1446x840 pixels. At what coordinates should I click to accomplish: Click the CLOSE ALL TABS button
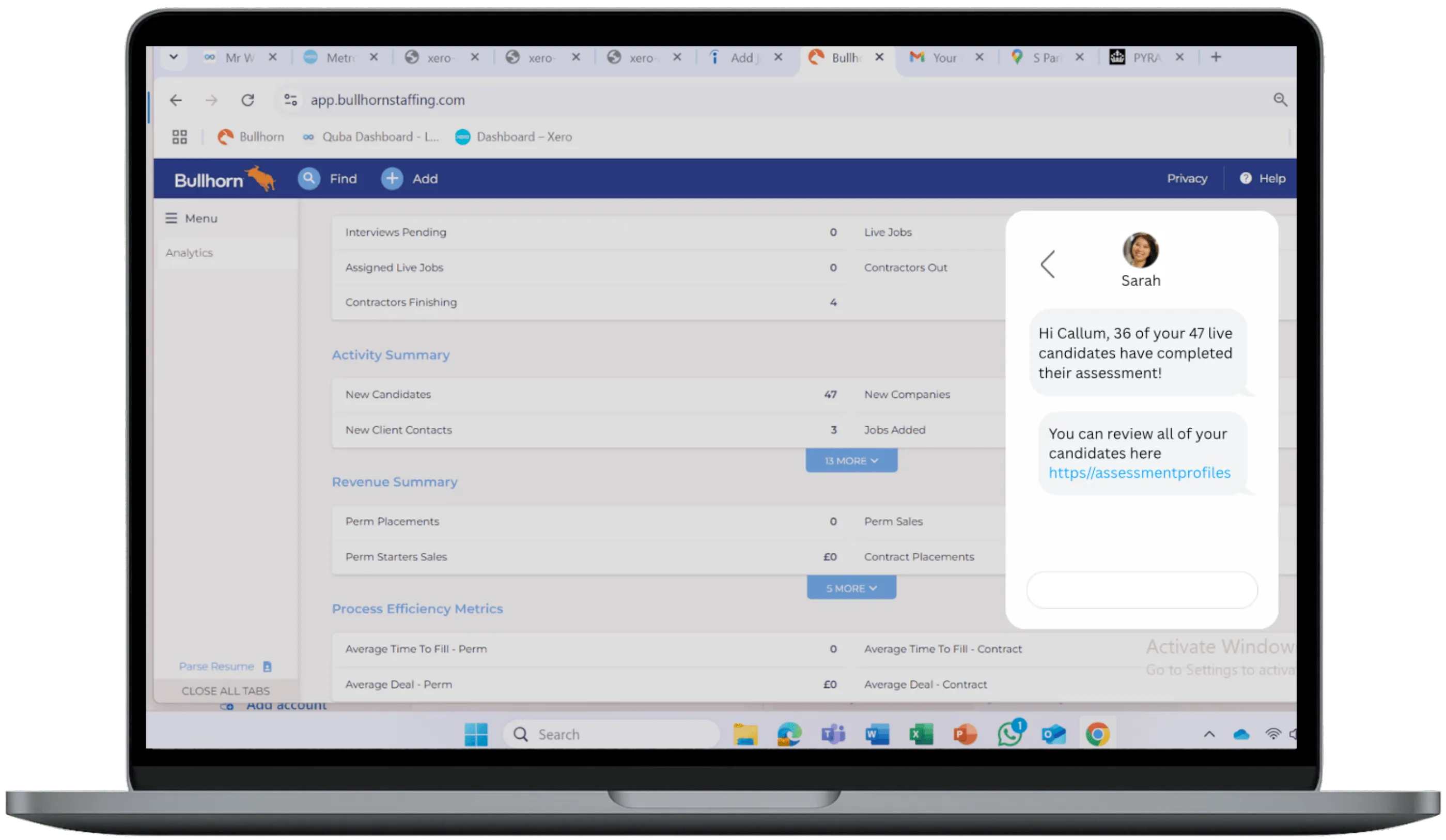(226, 690)
